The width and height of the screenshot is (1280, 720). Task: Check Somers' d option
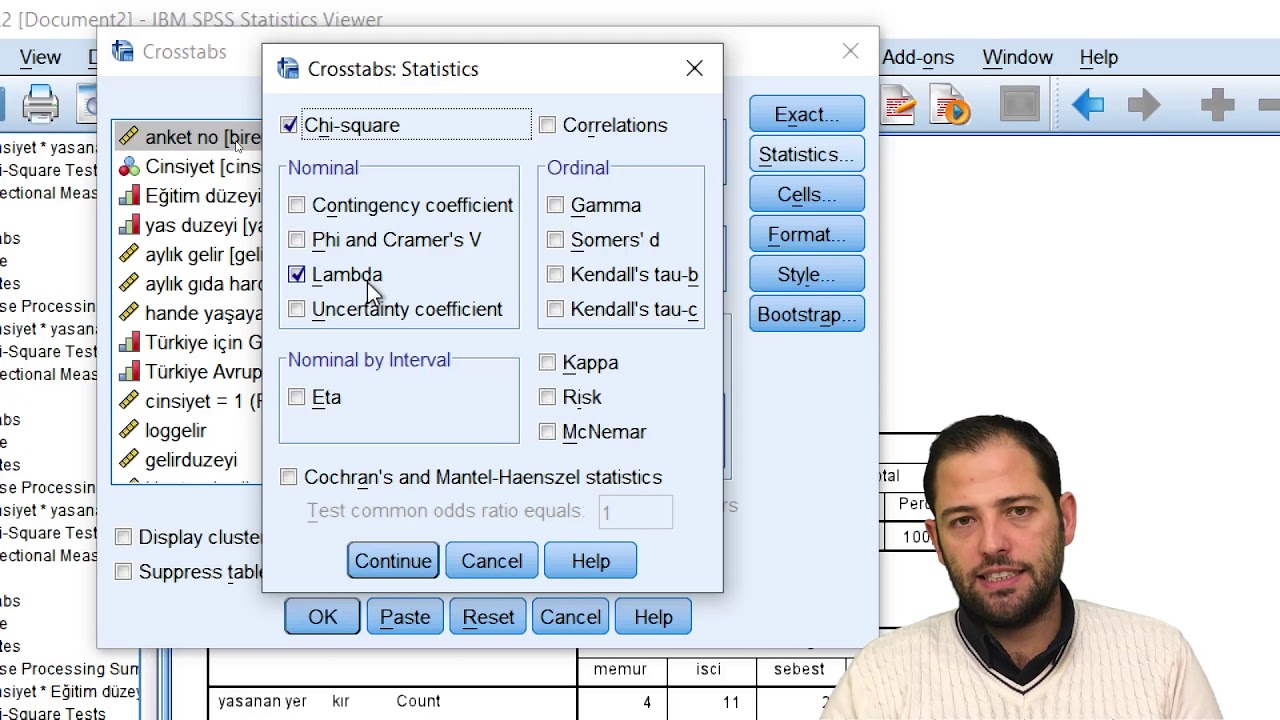tap(555, 240)
